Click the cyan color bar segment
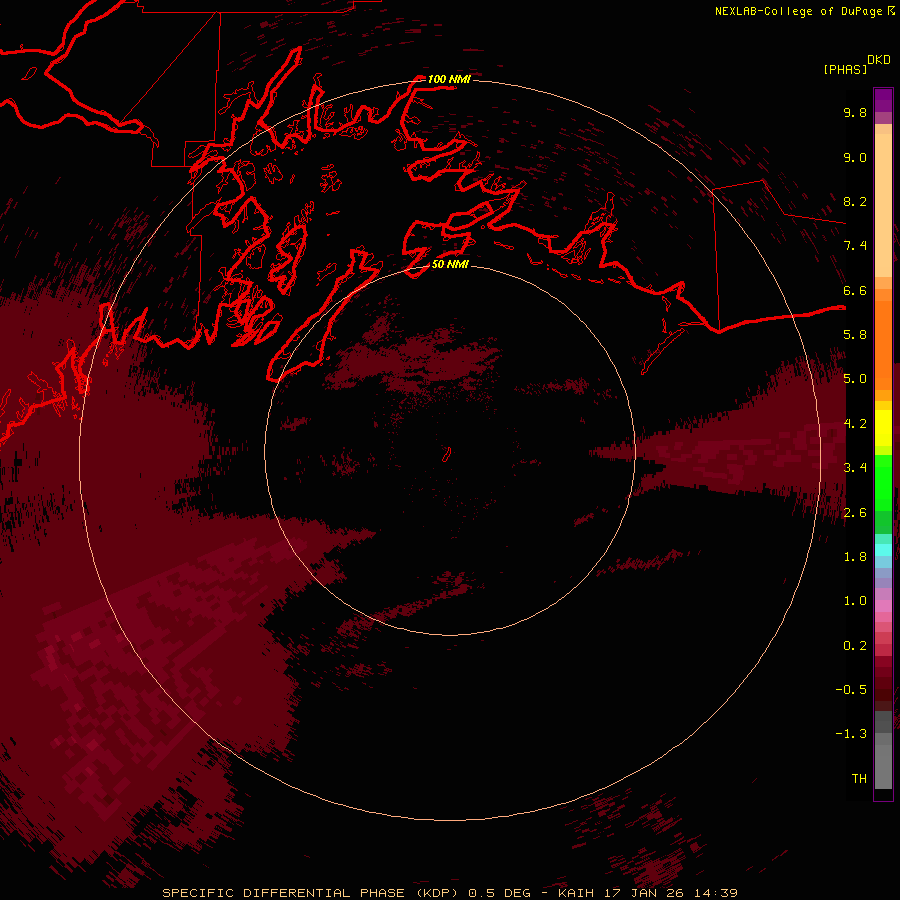Screen dimensions: 900x900 pyautogui.click(x=883, y=550)
